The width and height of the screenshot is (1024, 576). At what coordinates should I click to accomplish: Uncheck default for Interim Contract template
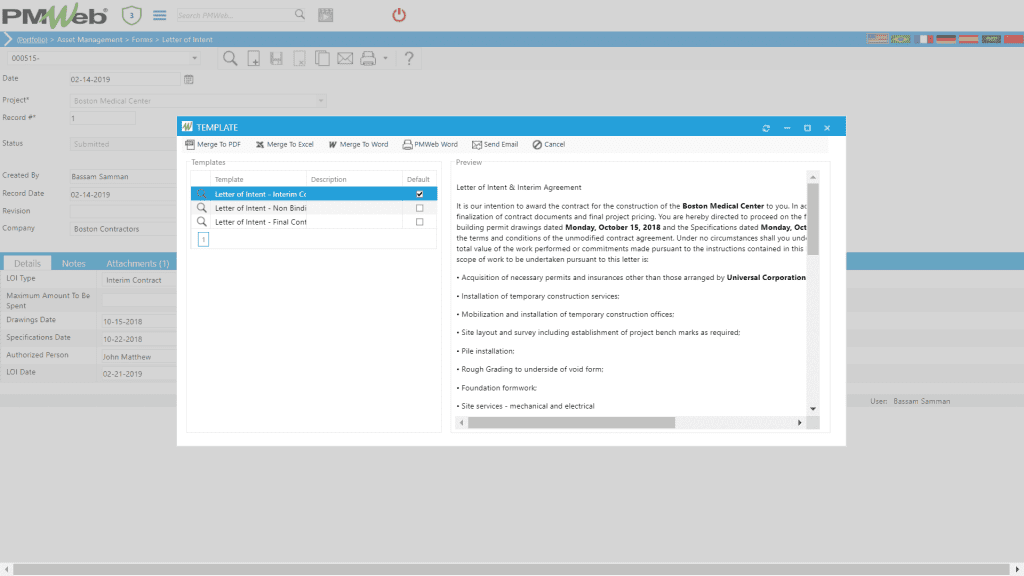(x=419, y=194)
